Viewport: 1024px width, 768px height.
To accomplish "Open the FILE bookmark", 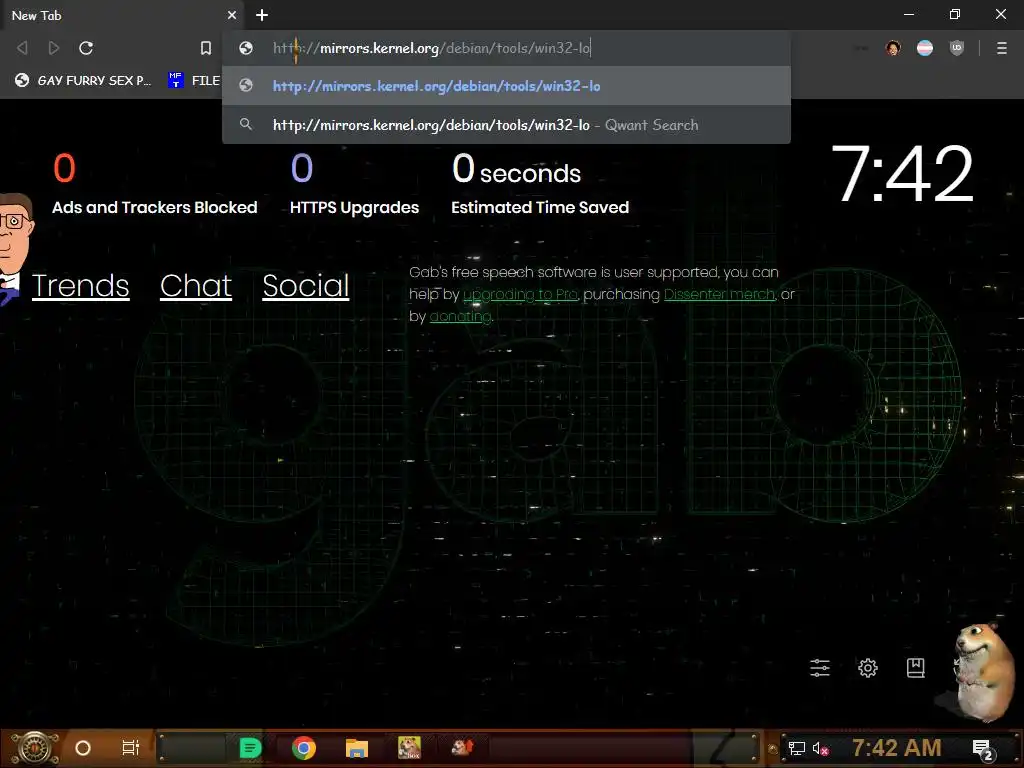I will [x=194, y=80].
